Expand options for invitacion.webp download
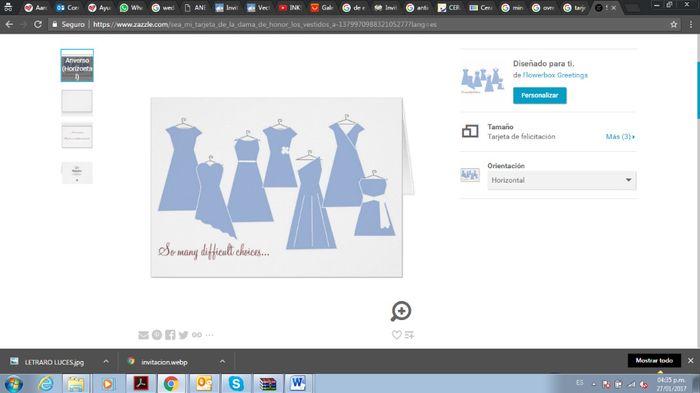Screen dimensions: 700x393 (222, 362)
